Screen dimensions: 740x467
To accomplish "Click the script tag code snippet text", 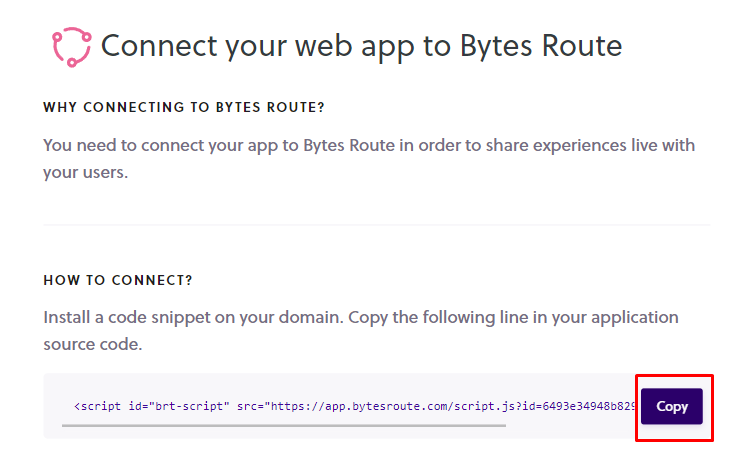I will pyautogui.click(x=354, y=406).
